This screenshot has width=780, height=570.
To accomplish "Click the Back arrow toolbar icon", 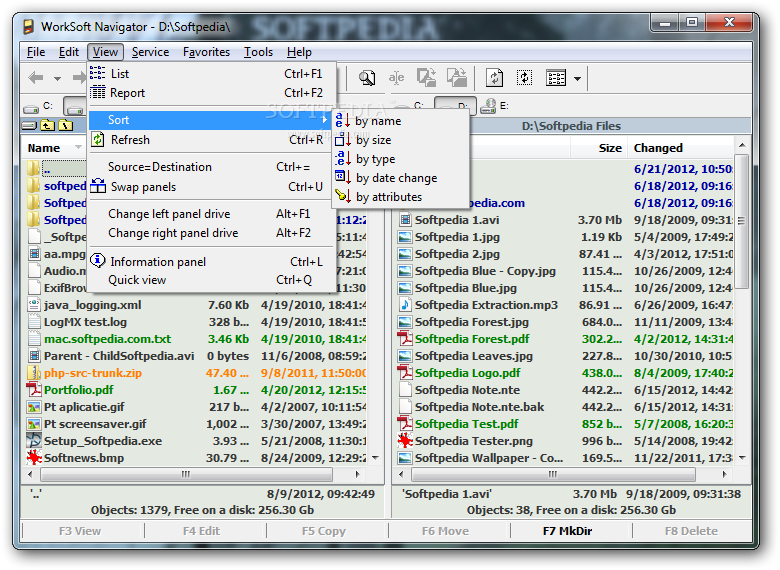I will (36, 78).
